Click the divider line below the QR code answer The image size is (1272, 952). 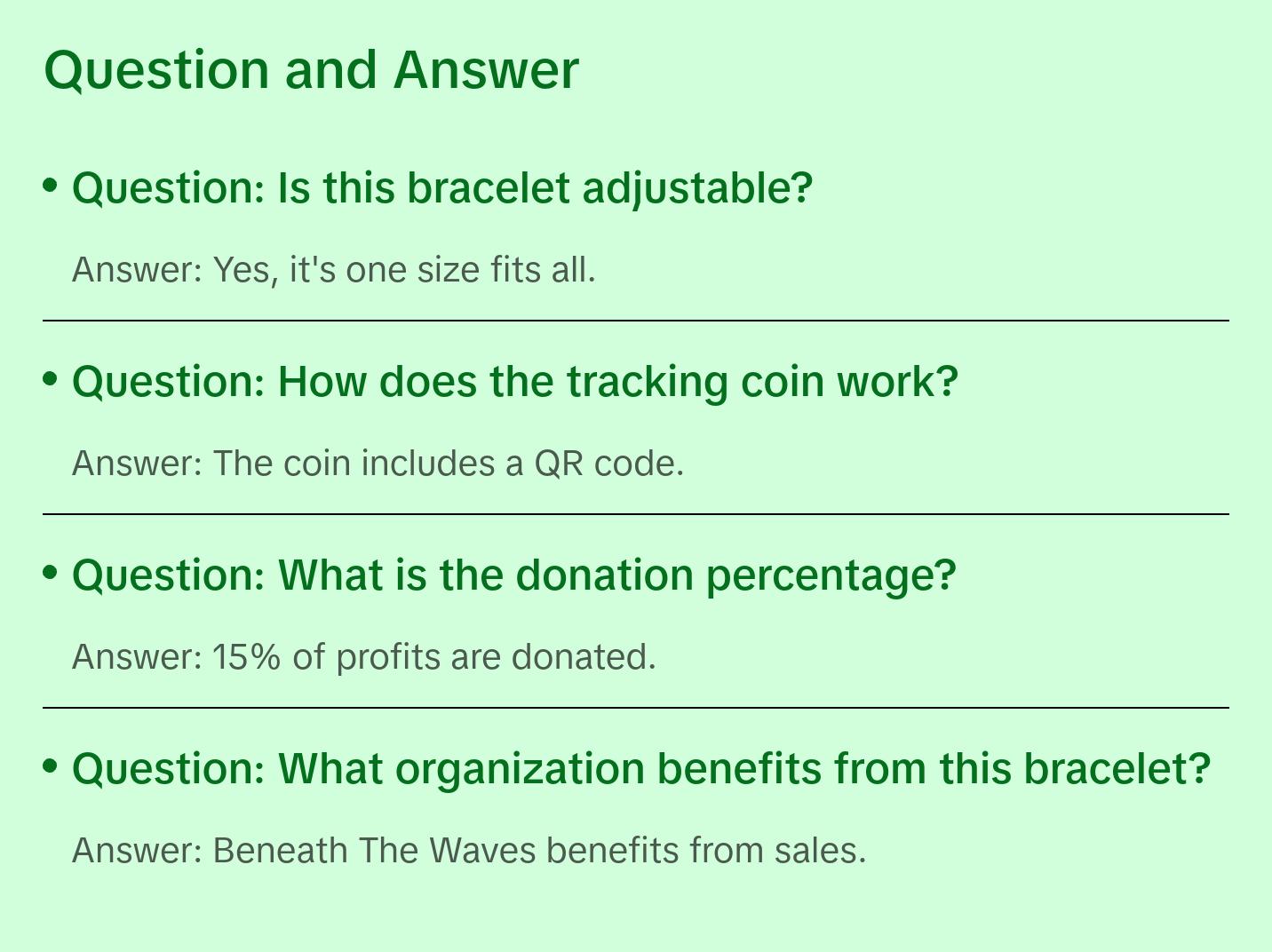pos(635,514)
